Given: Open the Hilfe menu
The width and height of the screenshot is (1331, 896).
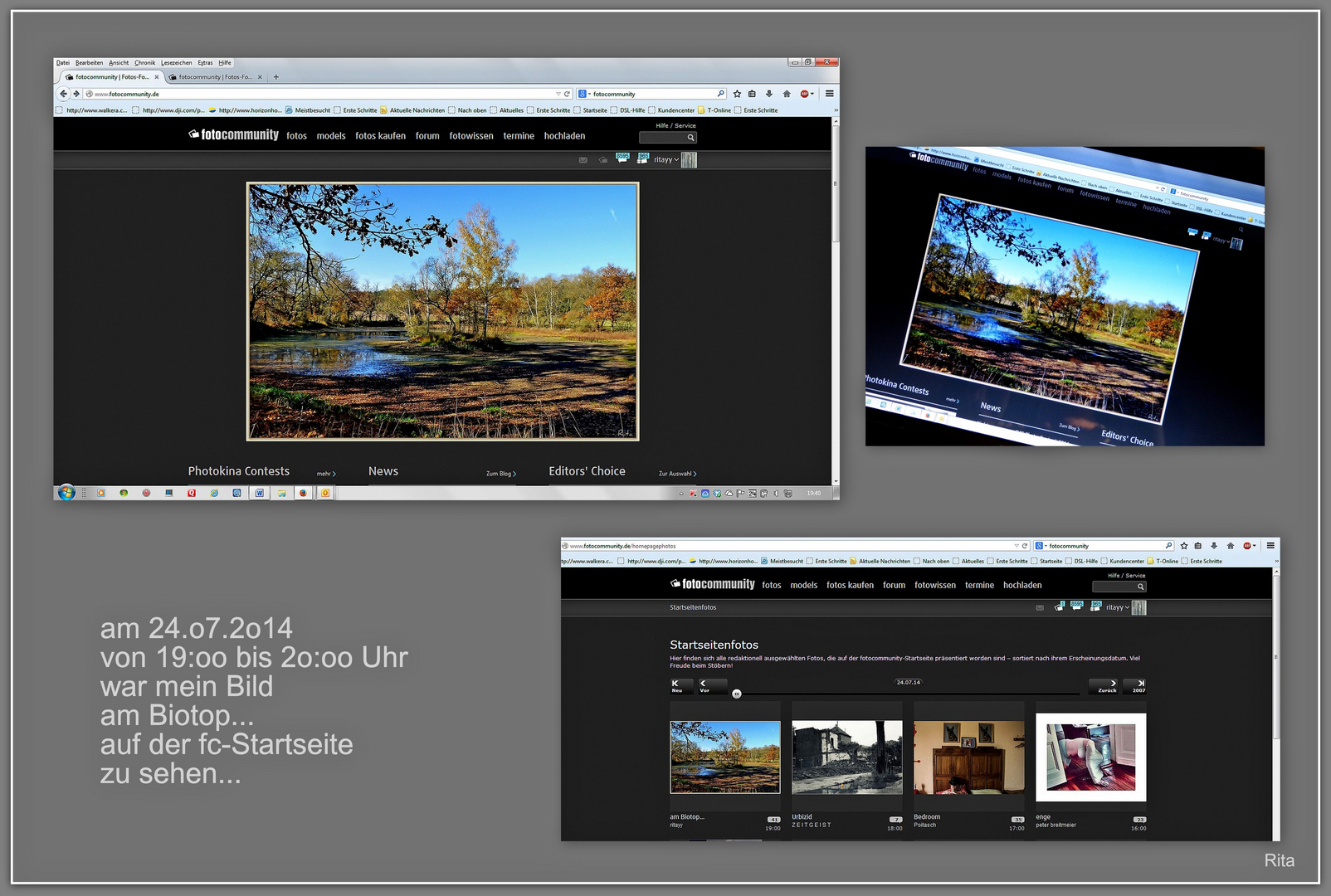Looking at the screenshot, I should pyautogui.click(x=225, y=63).
